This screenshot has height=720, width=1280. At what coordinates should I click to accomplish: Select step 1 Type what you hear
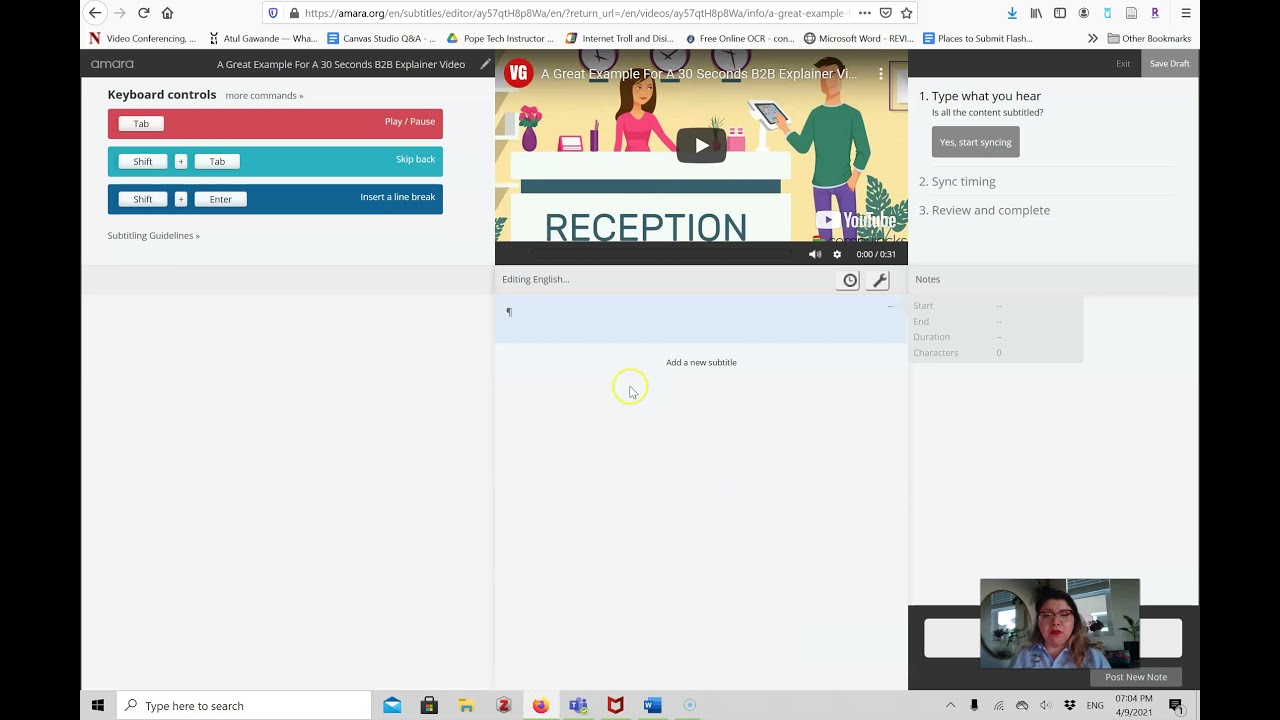(x=980, y=96)
